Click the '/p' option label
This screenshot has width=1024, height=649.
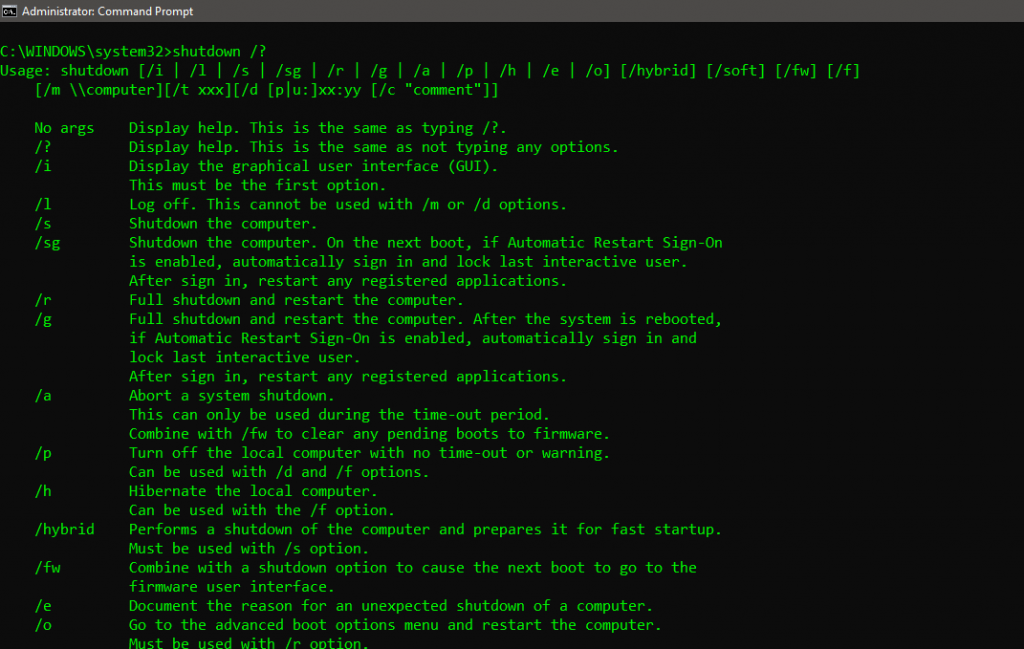[42, 453]
